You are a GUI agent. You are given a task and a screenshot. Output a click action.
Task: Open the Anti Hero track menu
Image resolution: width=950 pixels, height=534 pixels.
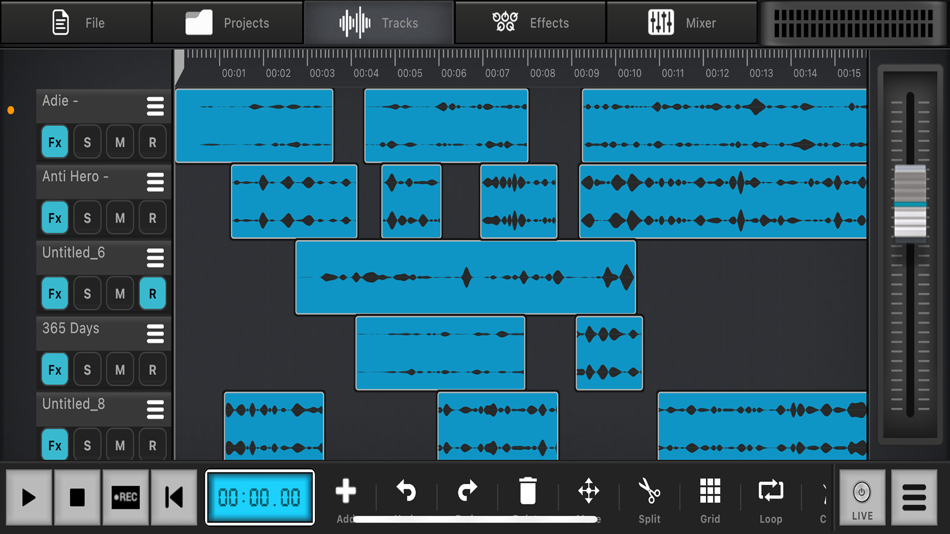[155, 182]
